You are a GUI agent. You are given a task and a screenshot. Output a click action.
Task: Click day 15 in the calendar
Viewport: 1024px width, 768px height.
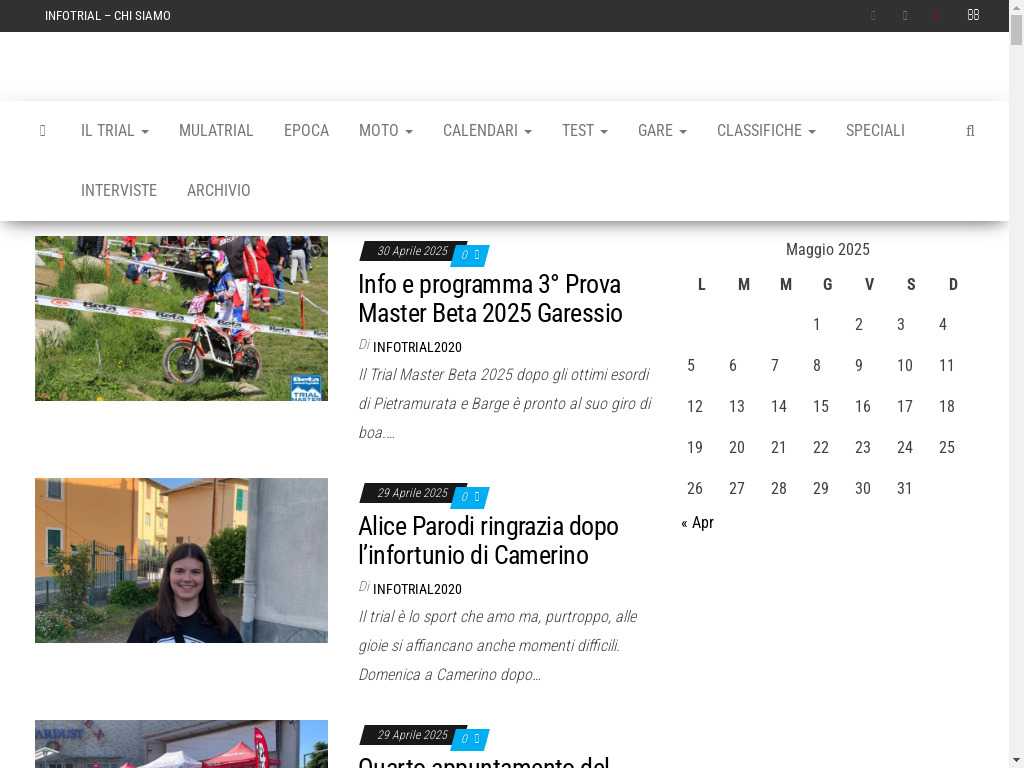[x=821, y=406]
